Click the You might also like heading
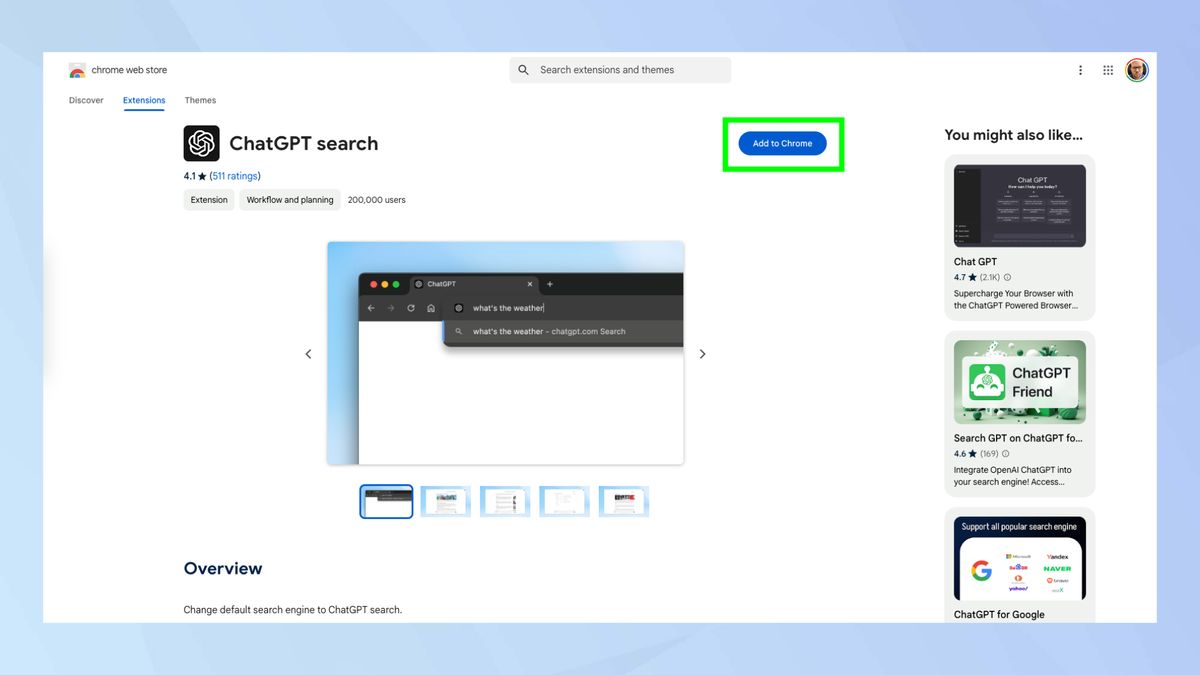Image resolution: width=1200 pixels, height=675 pixels. click(x=1014, y=135)
